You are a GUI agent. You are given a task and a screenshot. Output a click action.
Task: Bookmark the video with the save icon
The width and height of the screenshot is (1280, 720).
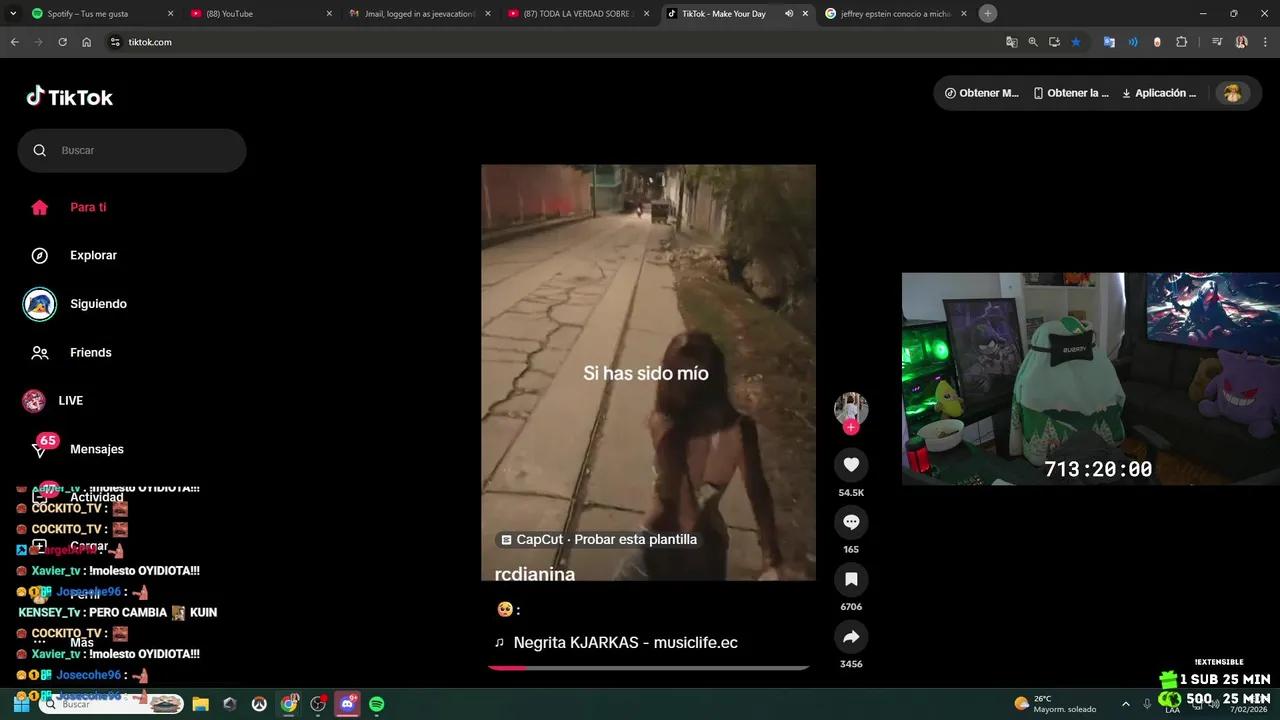click(x=851, y=579)
